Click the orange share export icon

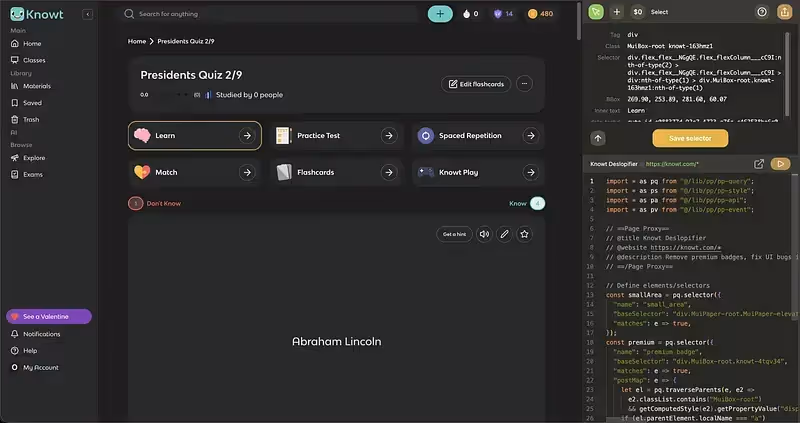click(x=785, y=12)
